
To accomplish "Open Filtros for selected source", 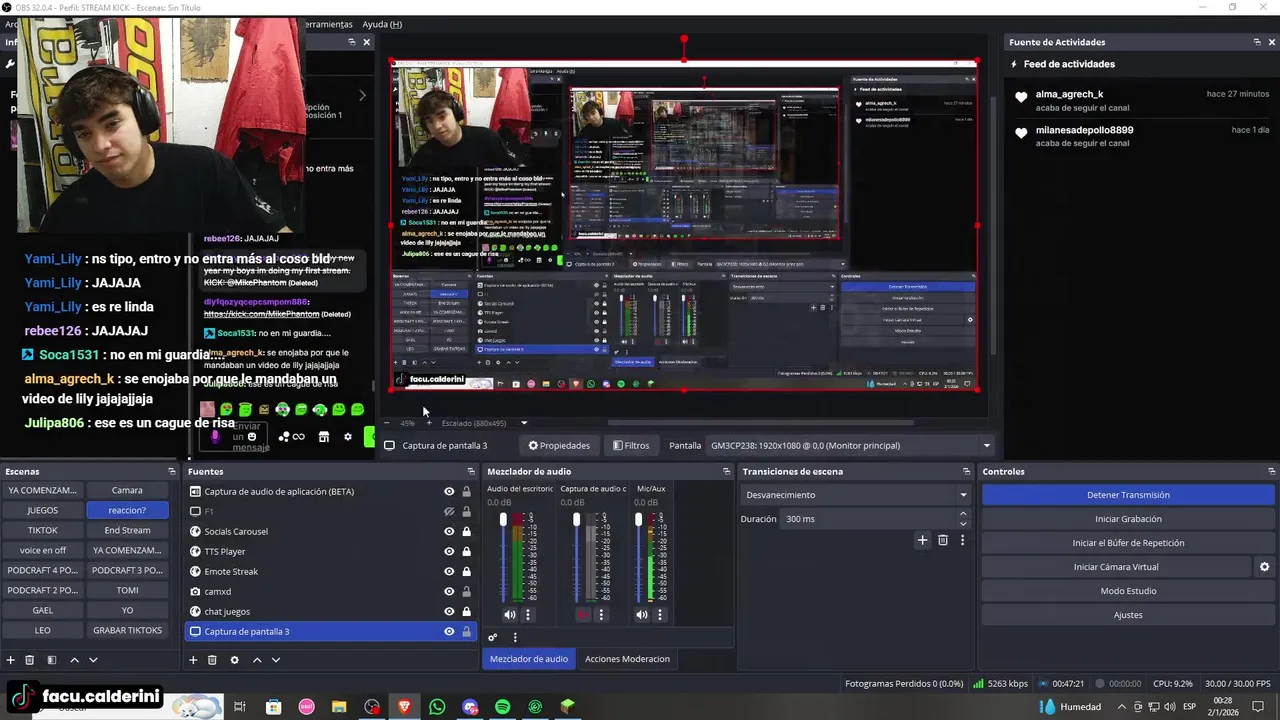I will pyautogui.click(x=632, y=446).
